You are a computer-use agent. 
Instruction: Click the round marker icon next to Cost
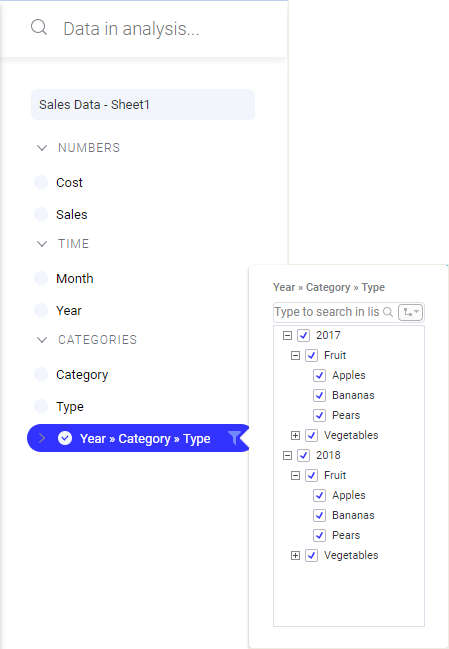pyautogui.click(x=41, y=182)
